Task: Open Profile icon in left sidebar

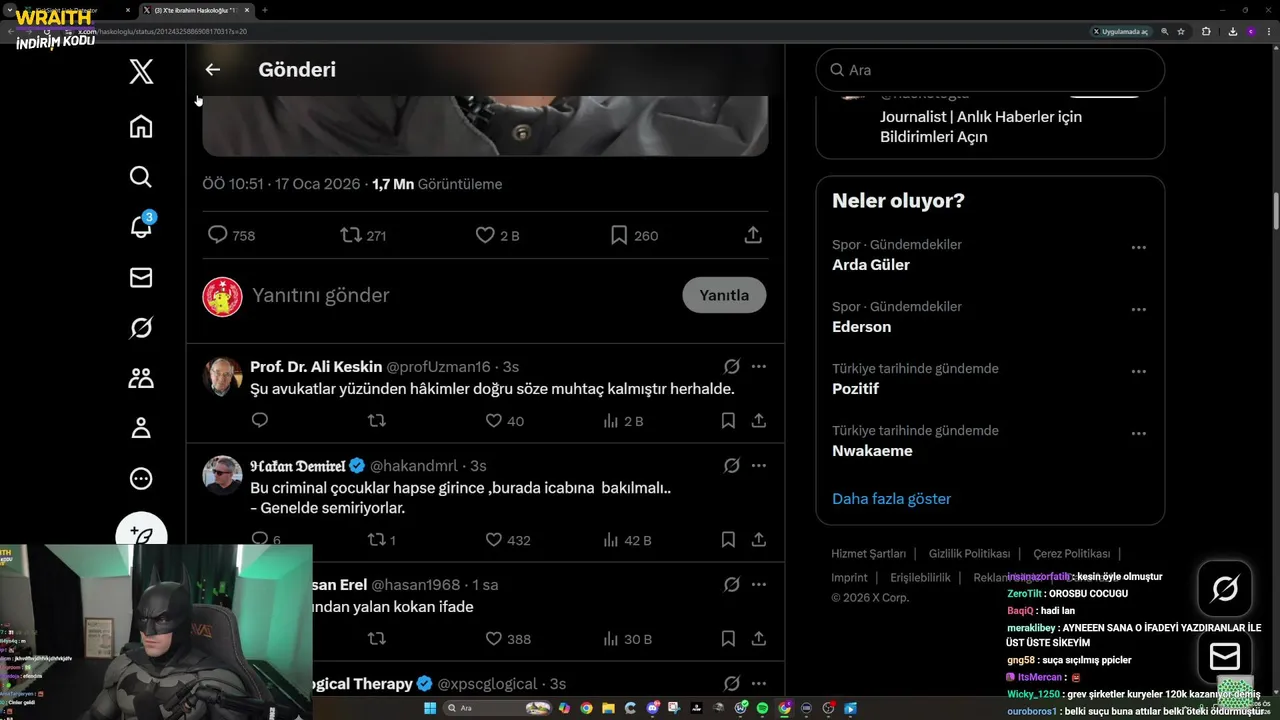Action: point(141,428)
